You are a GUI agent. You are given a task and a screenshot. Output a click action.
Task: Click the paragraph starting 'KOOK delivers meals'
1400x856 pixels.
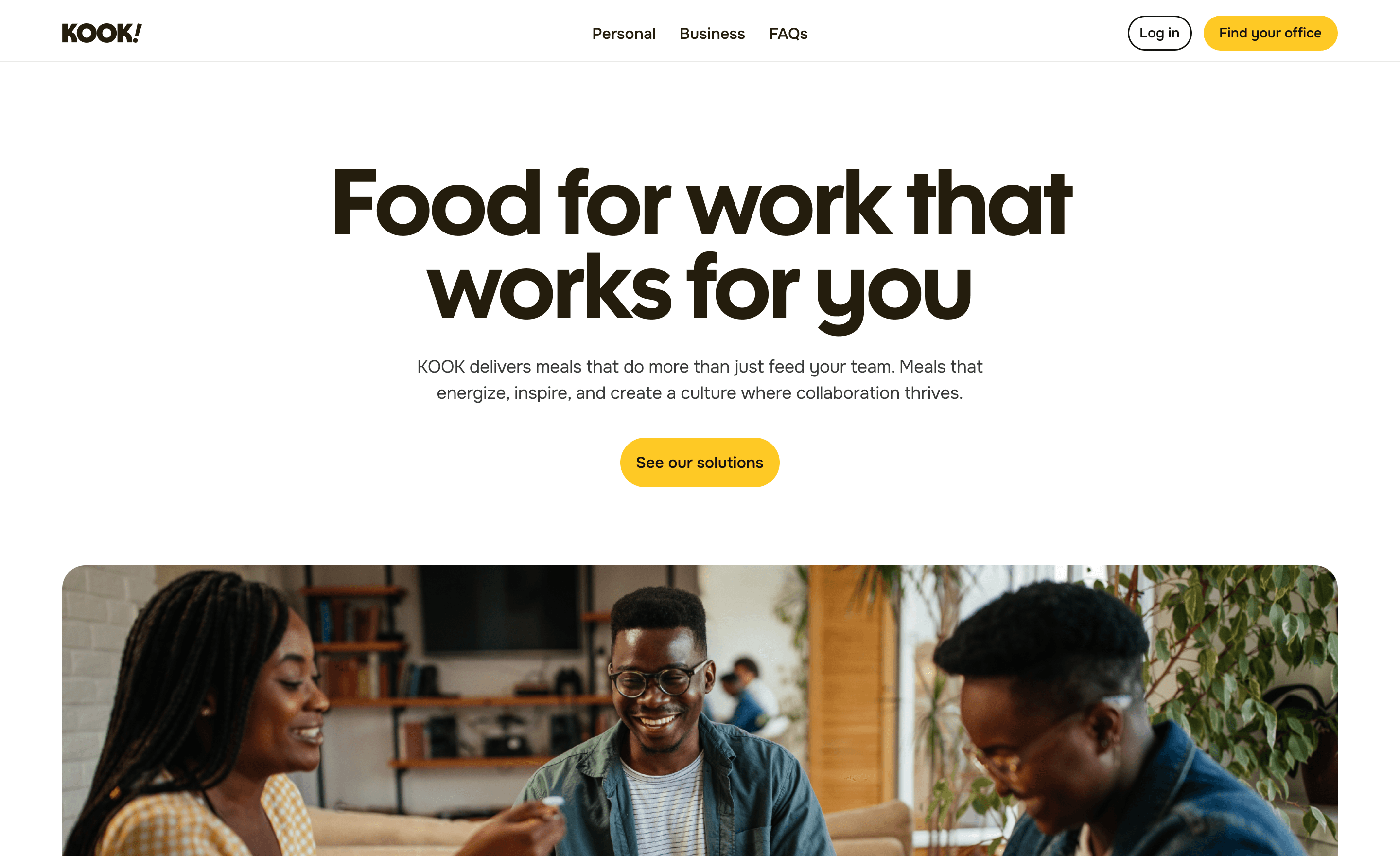[x=700, y=379]
